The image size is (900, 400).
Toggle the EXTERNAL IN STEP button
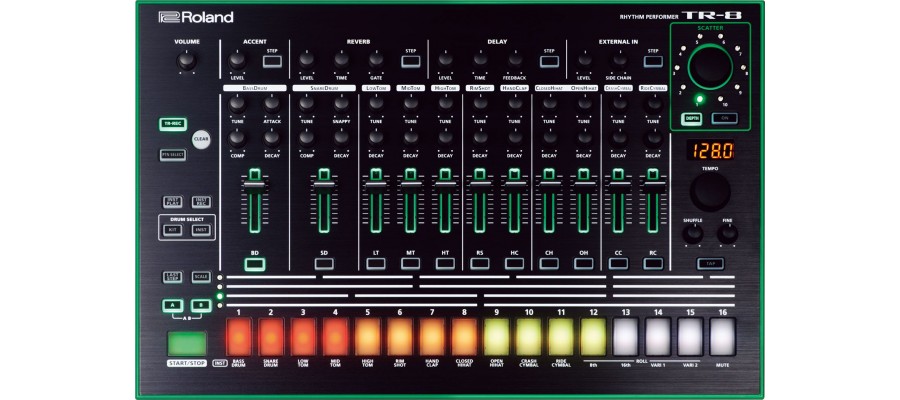tap(653, 61)
